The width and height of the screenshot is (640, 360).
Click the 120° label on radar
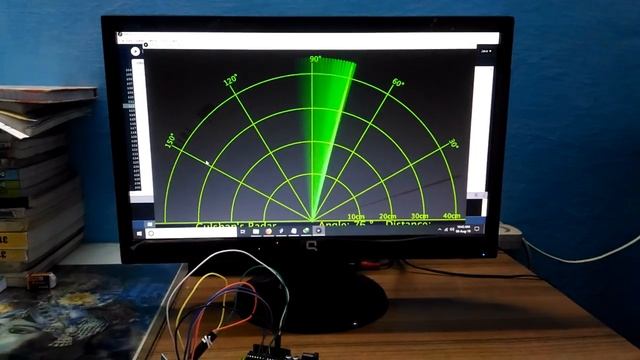(231, 80)
